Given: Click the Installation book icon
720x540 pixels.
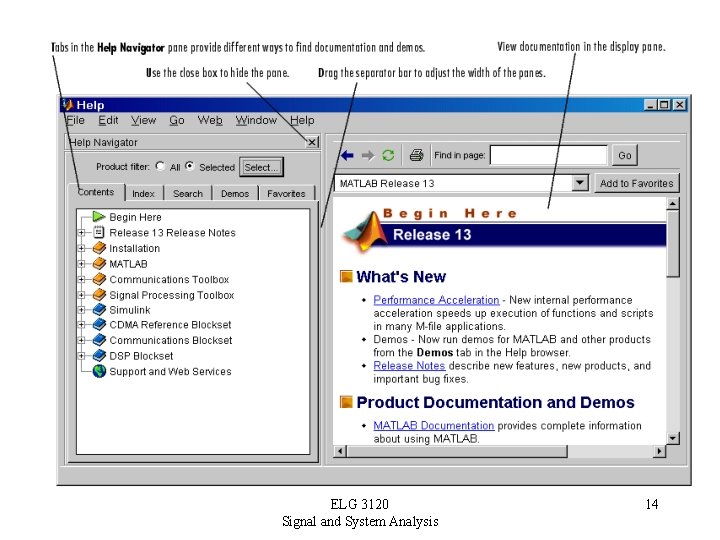Looking at the screenshot, I should (99, 248).
